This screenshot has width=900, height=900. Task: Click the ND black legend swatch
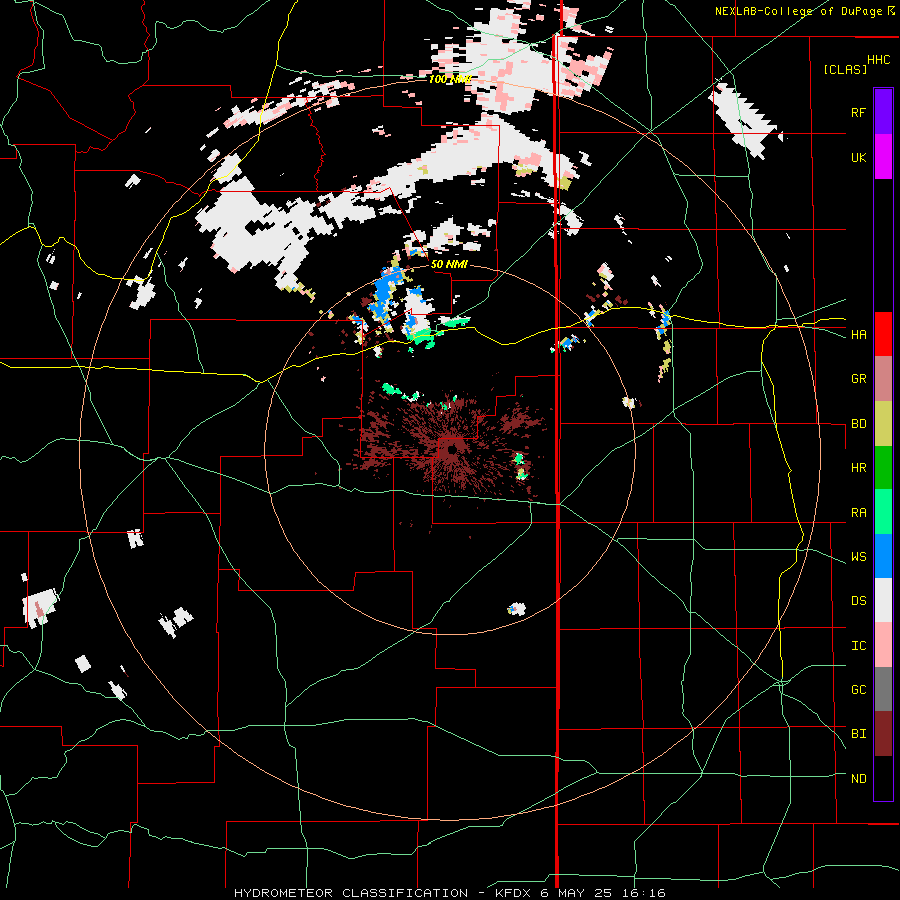[x=883, y=778]
